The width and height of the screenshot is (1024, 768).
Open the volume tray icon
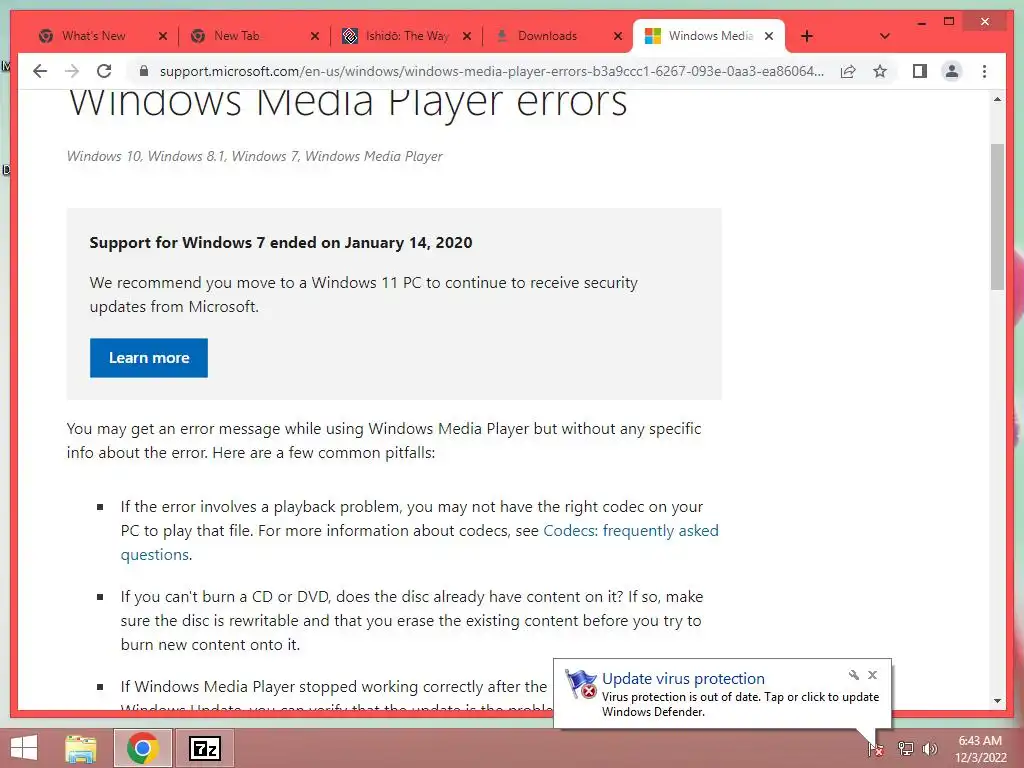(929, 749)
